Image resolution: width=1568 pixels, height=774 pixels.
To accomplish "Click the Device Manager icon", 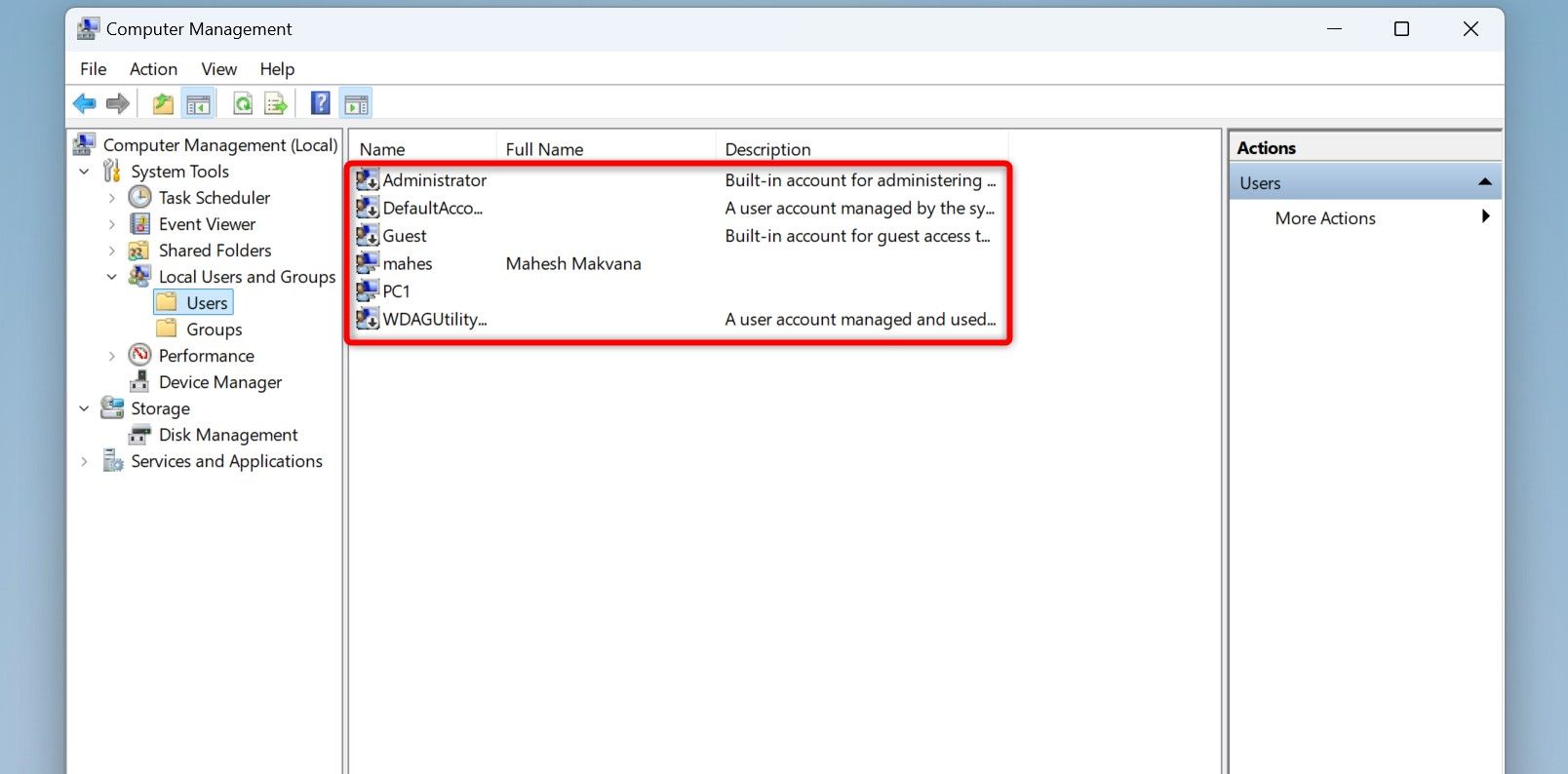I will click(139, 381).
